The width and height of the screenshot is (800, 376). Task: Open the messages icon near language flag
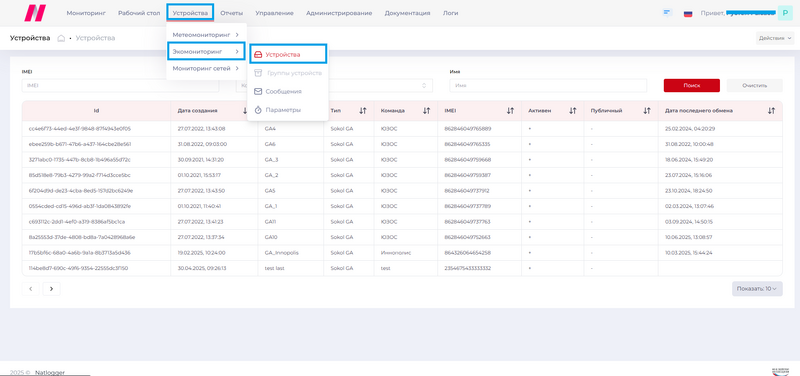(x=667, y=13)
